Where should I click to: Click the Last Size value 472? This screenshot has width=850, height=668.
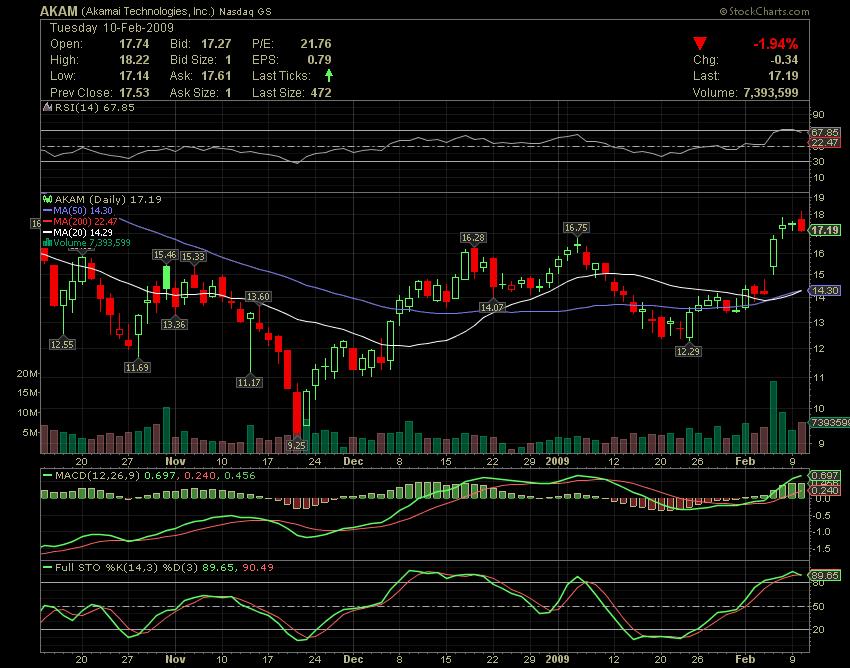[321, 93]
